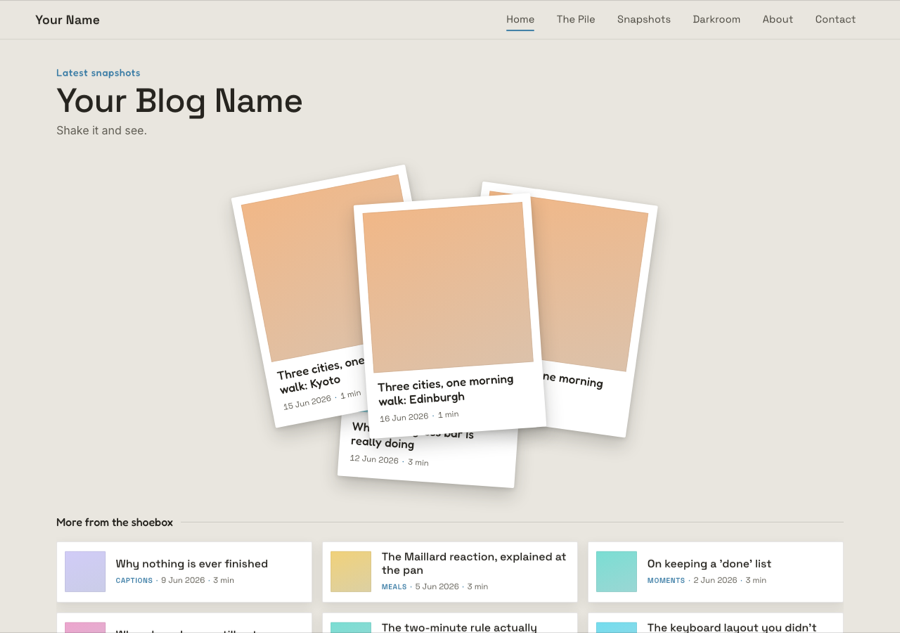
Task: Click the '9 Jun 2026 · 3 min' post date
Action: [x=197, y=580]
